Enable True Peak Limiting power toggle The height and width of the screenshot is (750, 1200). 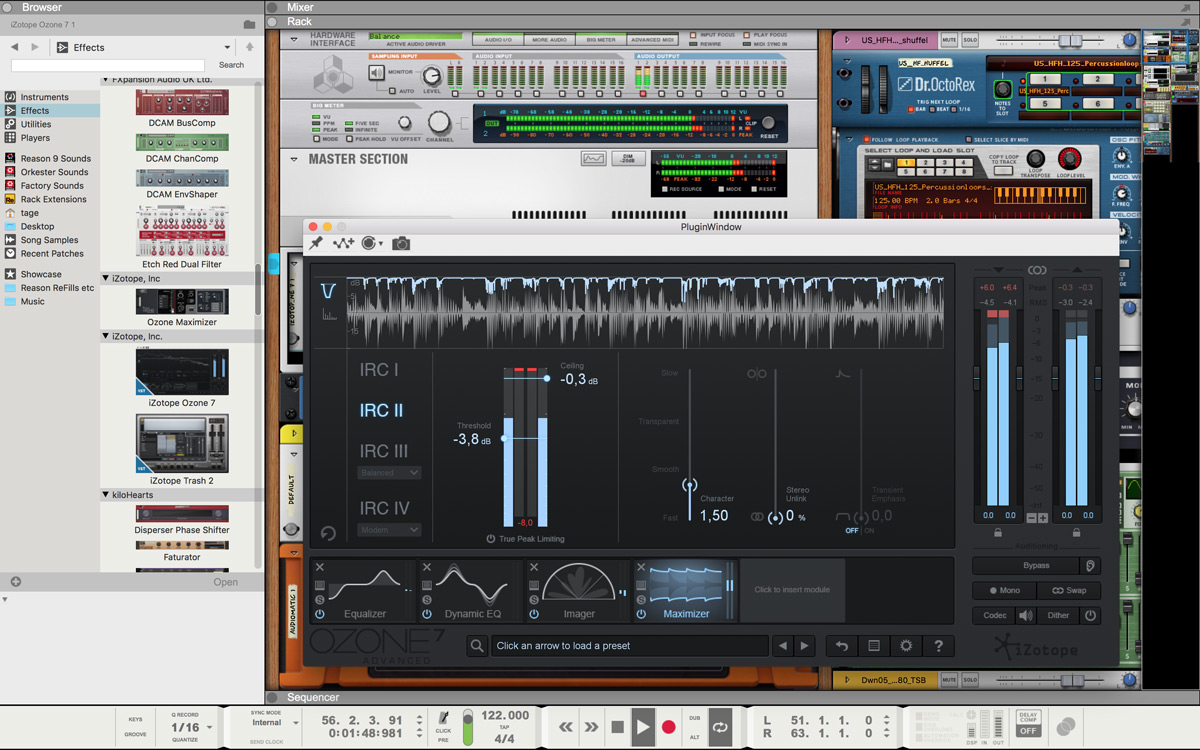click(x=491, y=539)
